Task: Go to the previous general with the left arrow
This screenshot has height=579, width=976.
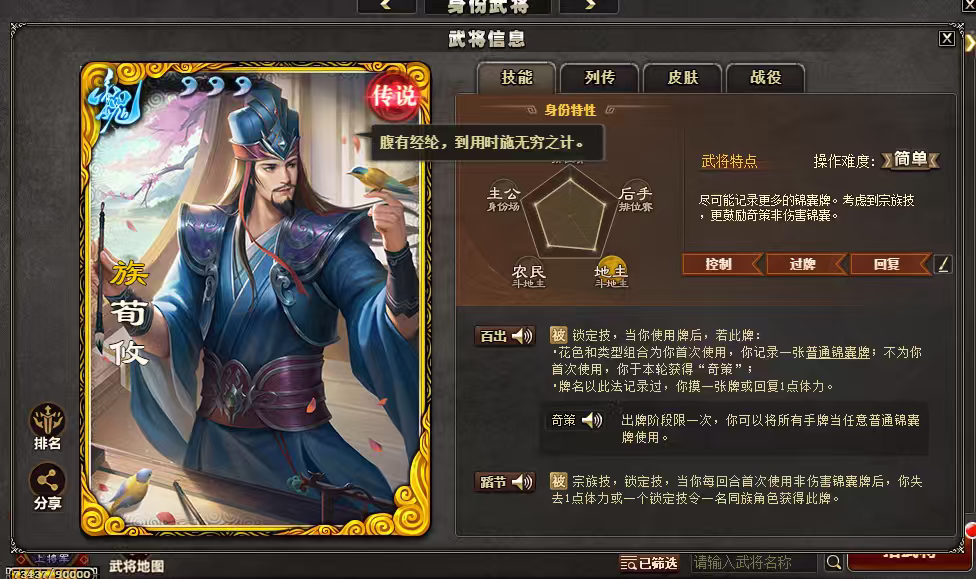Action: click(387, 5)
